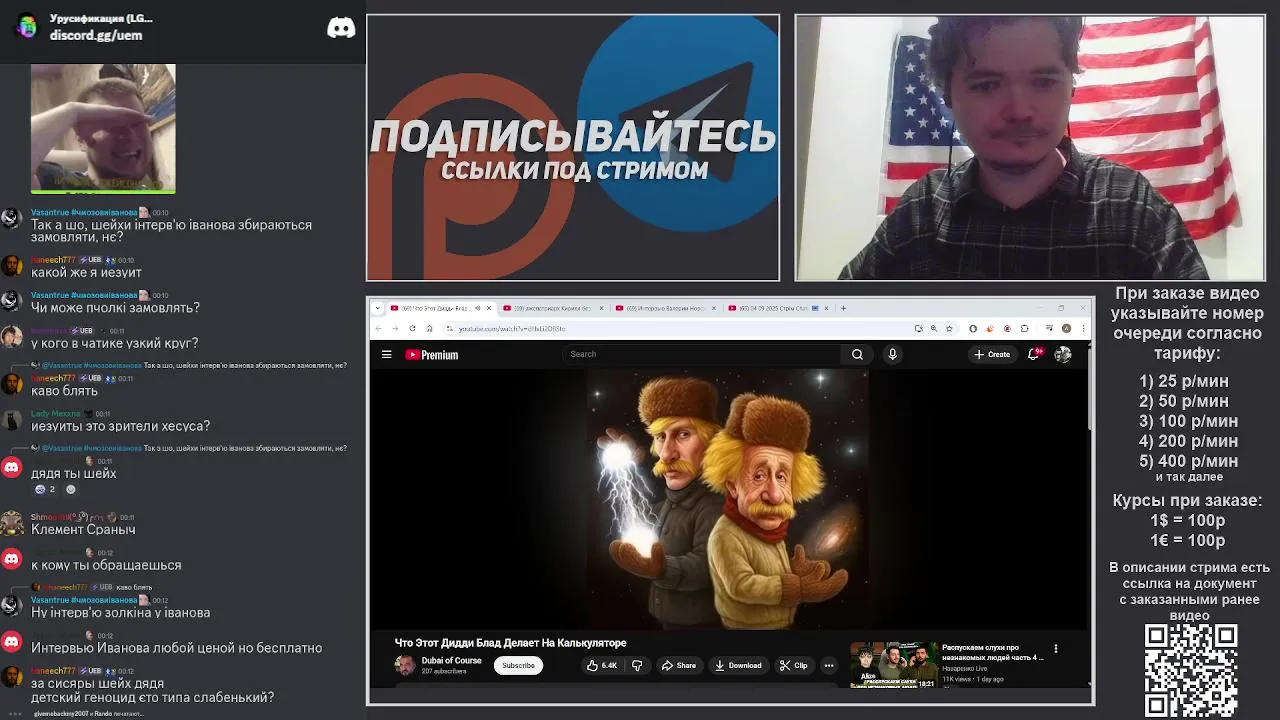The height and width of the screenshot is (720, 1280).
Task: Click chat message 'Клемент Сраныч'
Action: click(x=83, y=529)
